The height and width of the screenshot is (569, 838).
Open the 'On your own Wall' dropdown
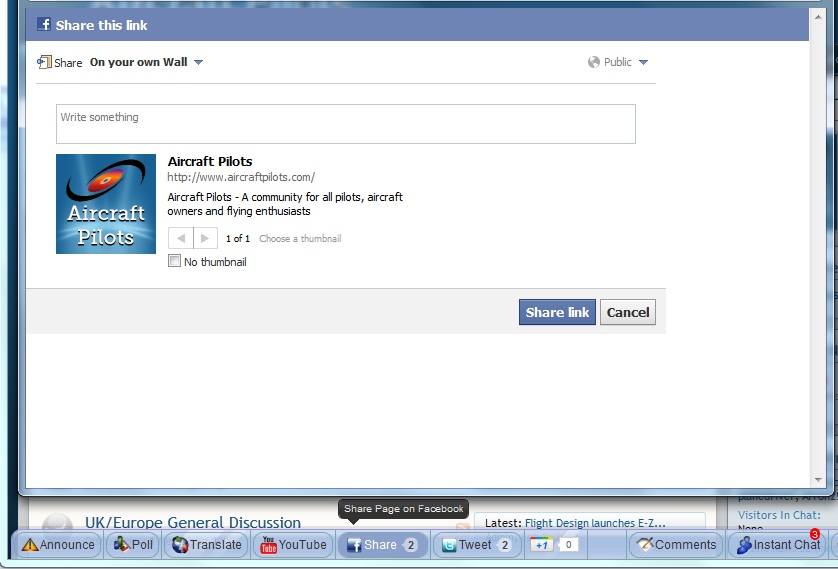coord(146,62)
